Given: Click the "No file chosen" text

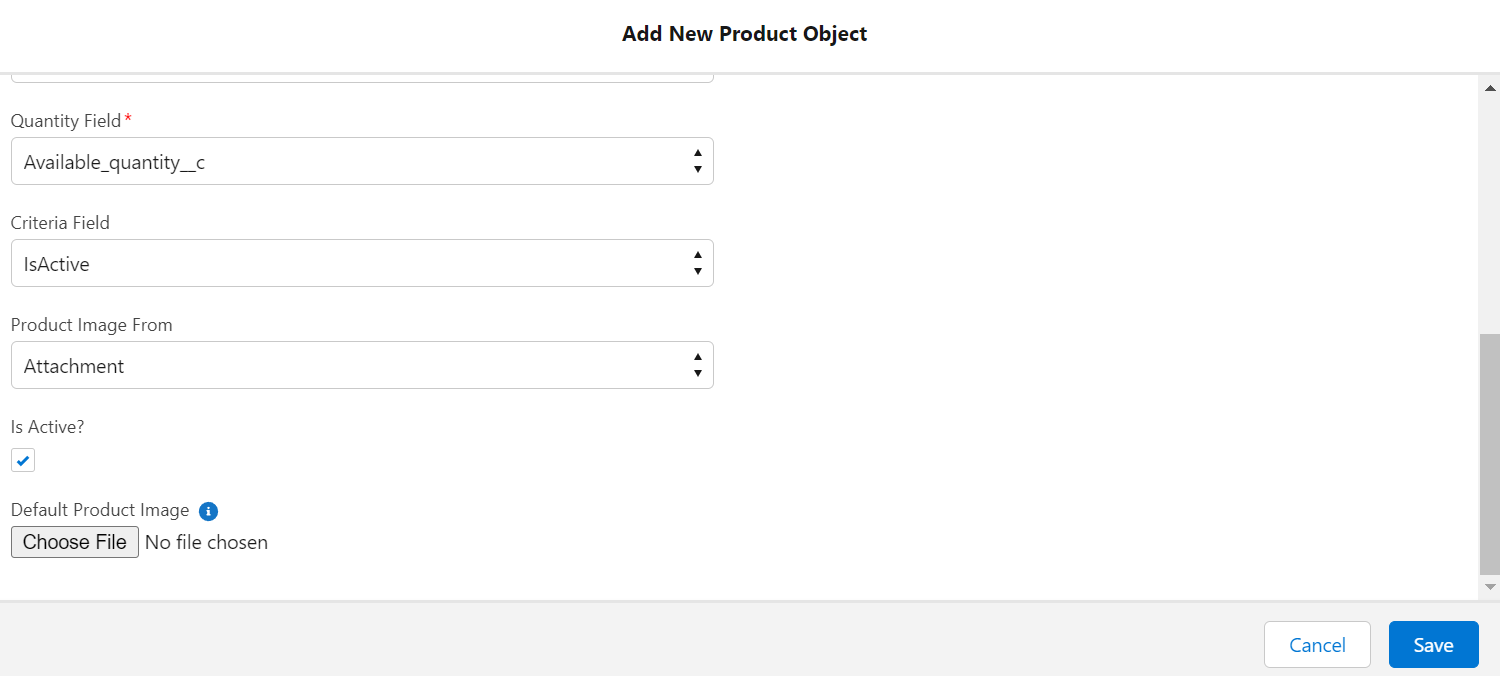Looking at the screenshot, I should click(207, 542).
